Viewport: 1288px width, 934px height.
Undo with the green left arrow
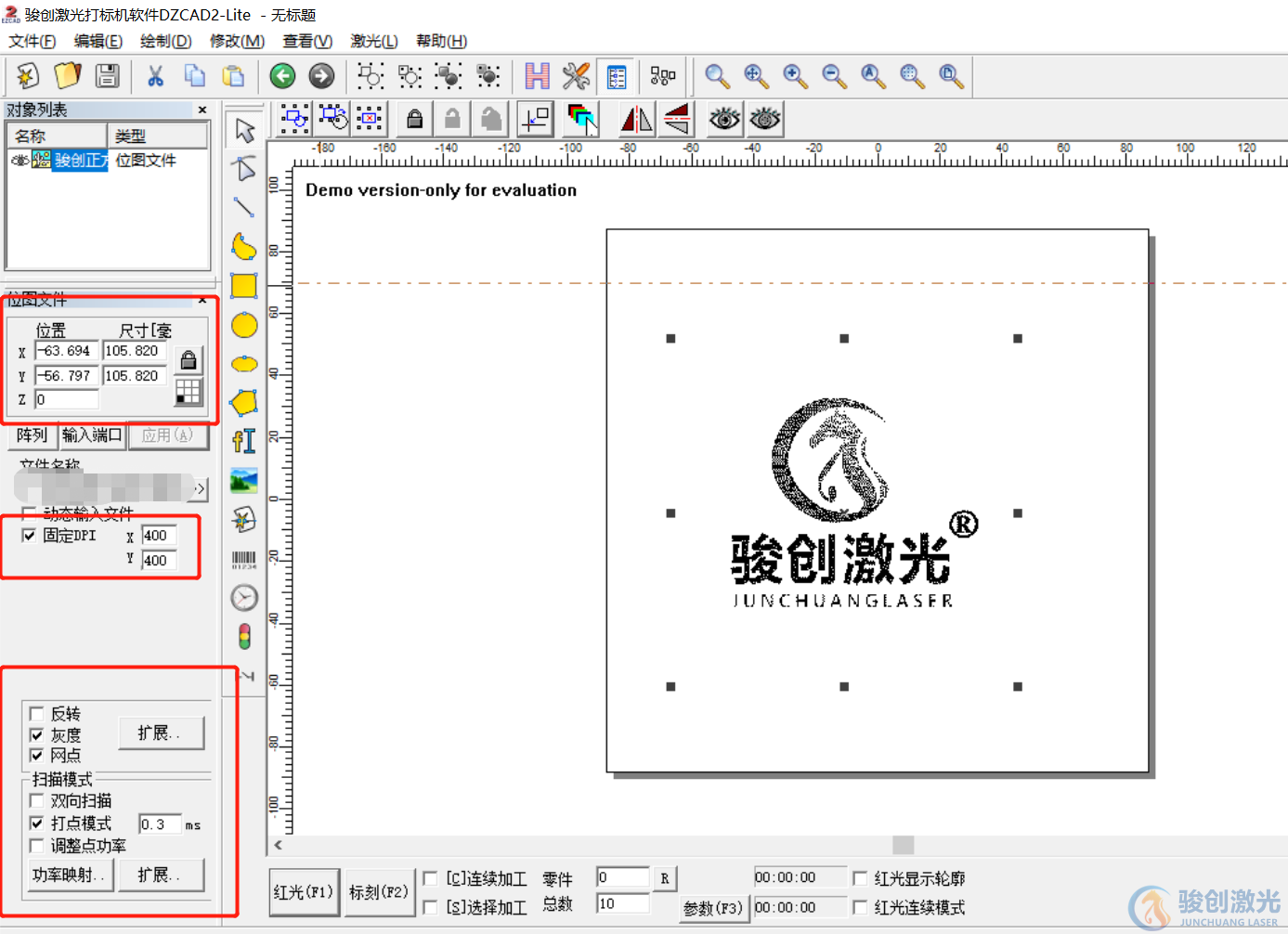(282, 75)
